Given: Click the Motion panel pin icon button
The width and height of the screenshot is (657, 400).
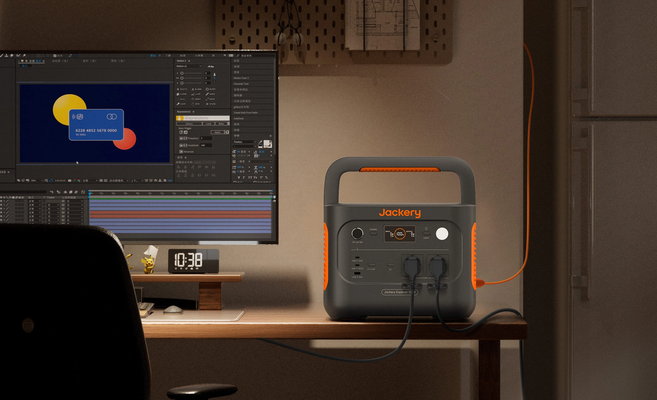Looking at the screenshot, I should (215, 75).
